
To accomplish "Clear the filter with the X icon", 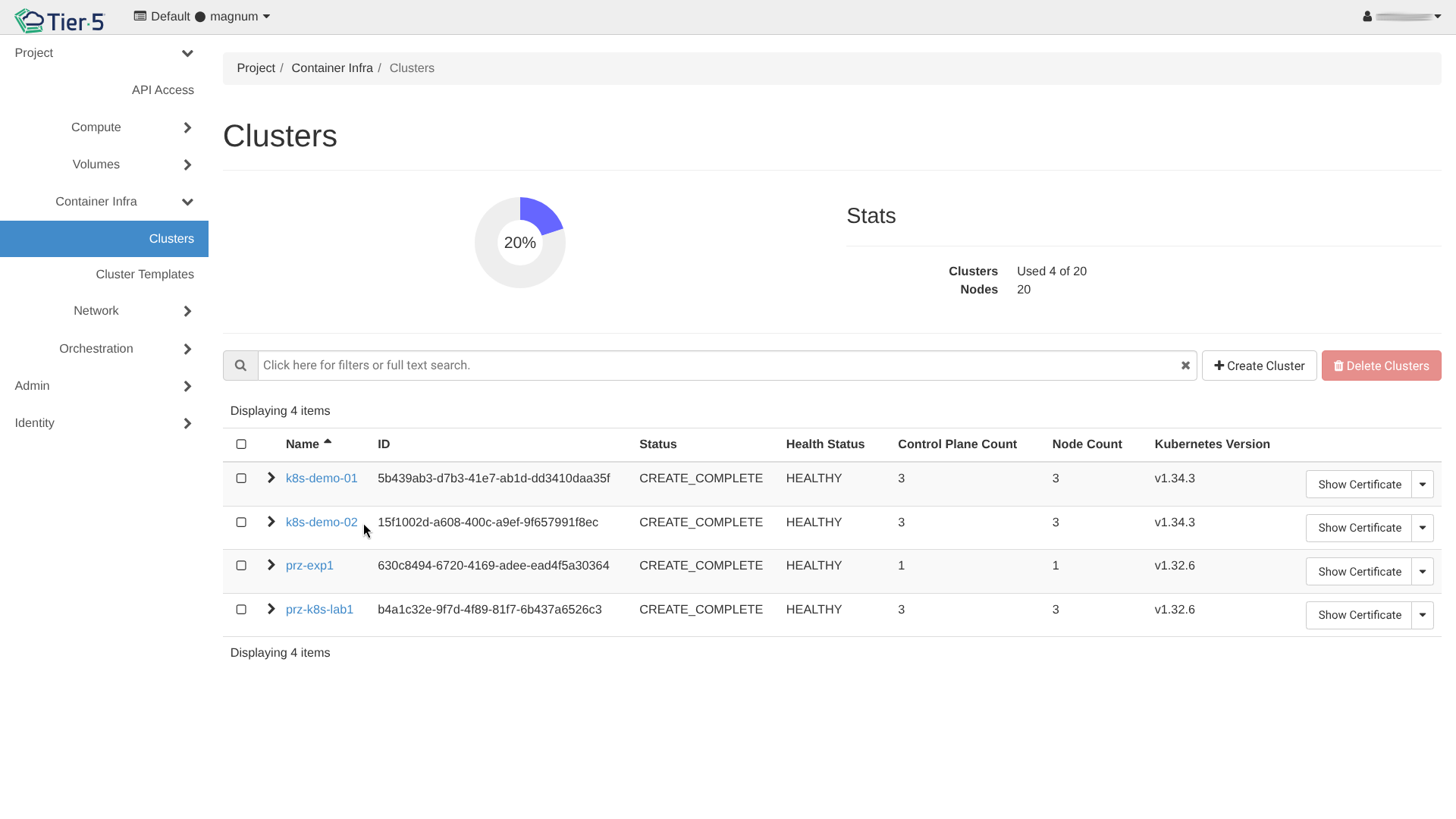I will coord(1185,366).
